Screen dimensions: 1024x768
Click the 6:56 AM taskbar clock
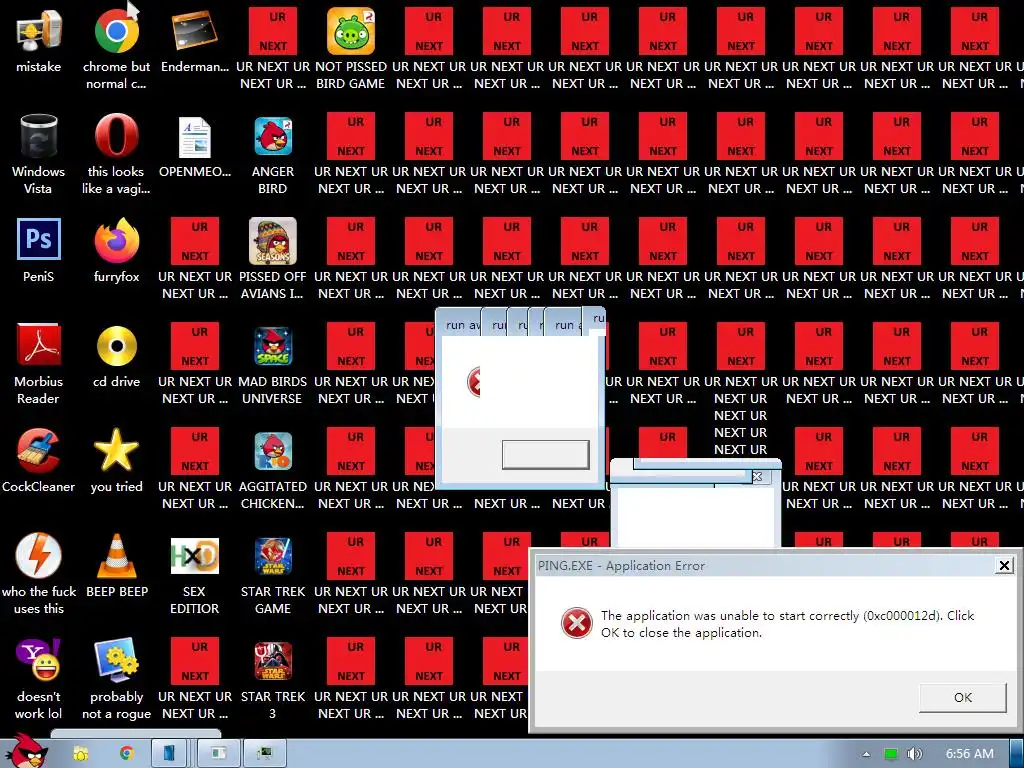pyautogui.click(x=970, y=754)
